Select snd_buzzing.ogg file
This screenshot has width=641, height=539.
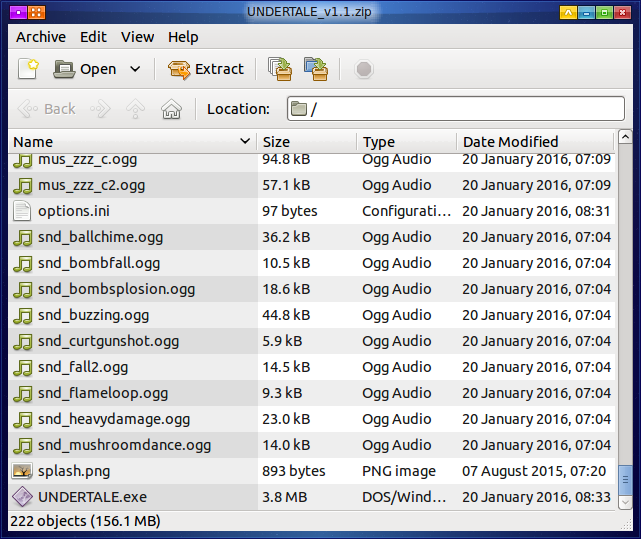pos(312,315)
